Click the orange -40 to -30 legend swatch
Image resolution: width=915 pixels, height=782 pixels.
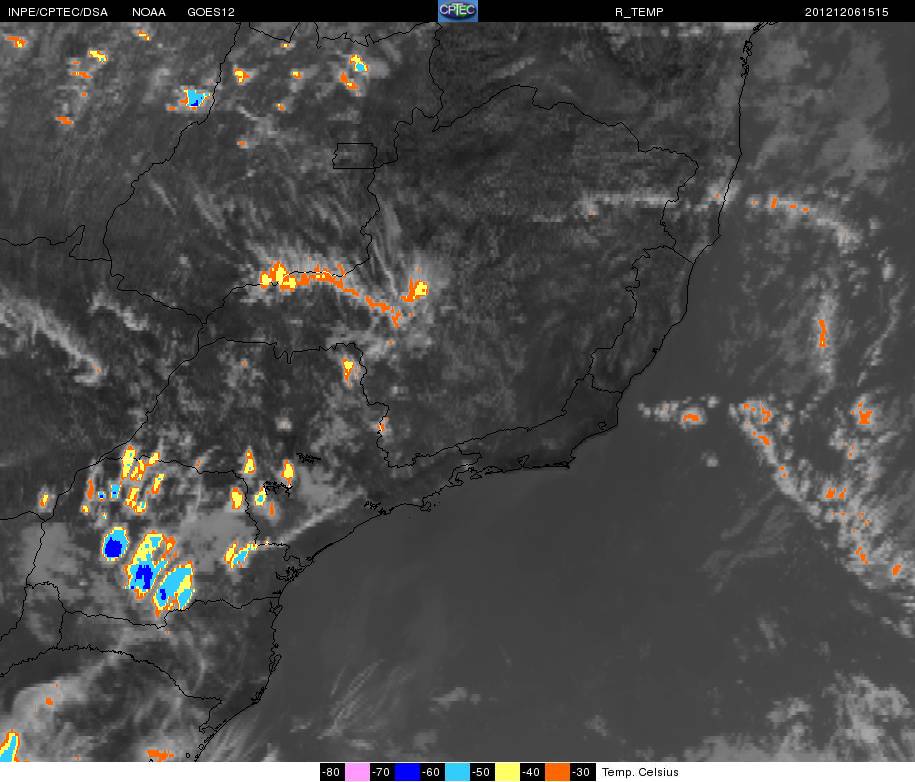point(557,772)
